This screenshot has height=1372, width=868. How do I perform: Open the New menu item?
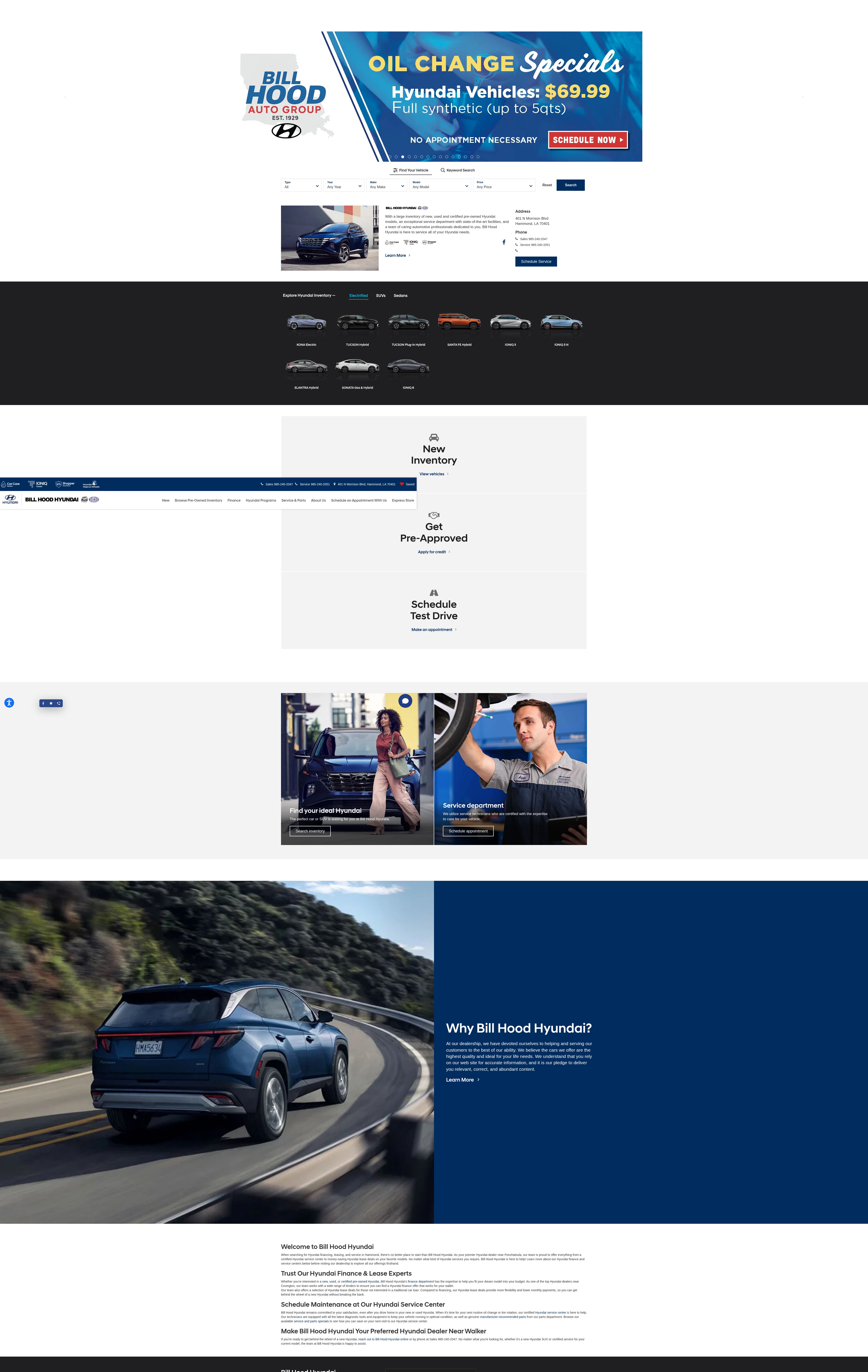pyautogui.click(x=166, y=500)
